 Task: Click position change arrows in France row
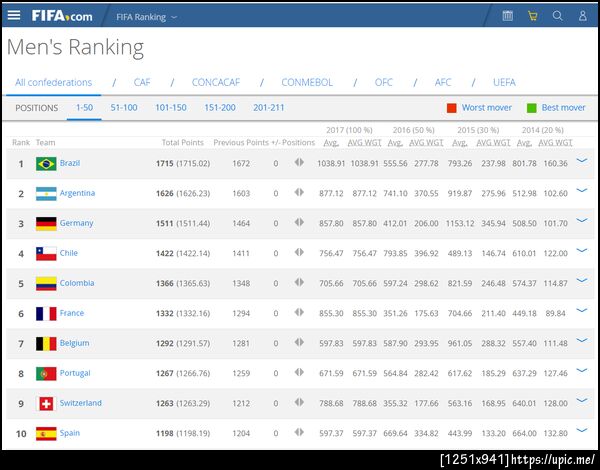[x=299, y=312]
